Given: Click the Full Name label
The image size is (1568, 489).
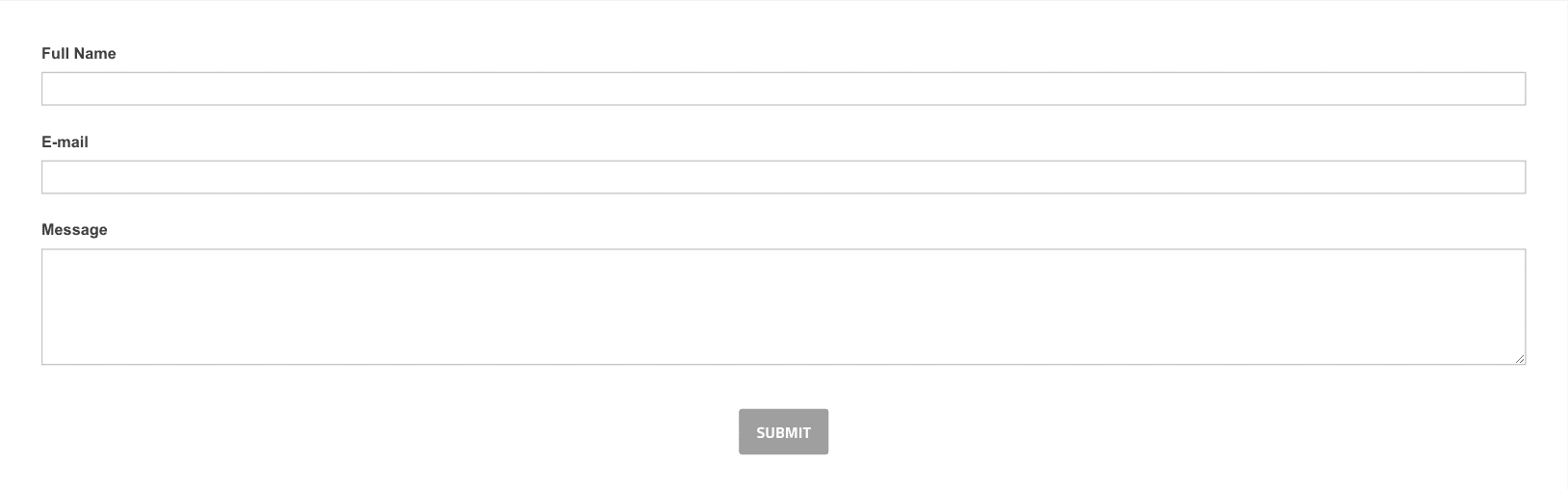Looking at the screenshot, I should 79,54.
